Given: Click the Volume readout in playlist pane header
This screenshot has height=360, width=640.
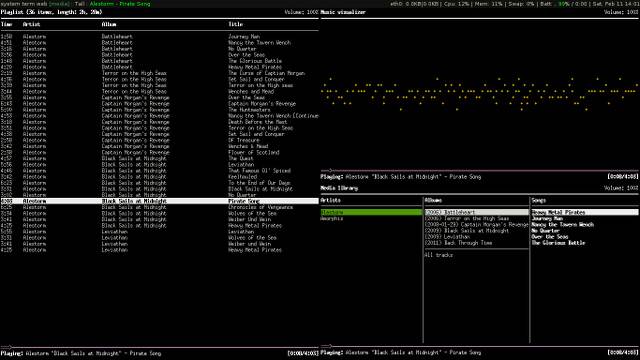Looking at the screenshot, I should [x=301, y=12].
